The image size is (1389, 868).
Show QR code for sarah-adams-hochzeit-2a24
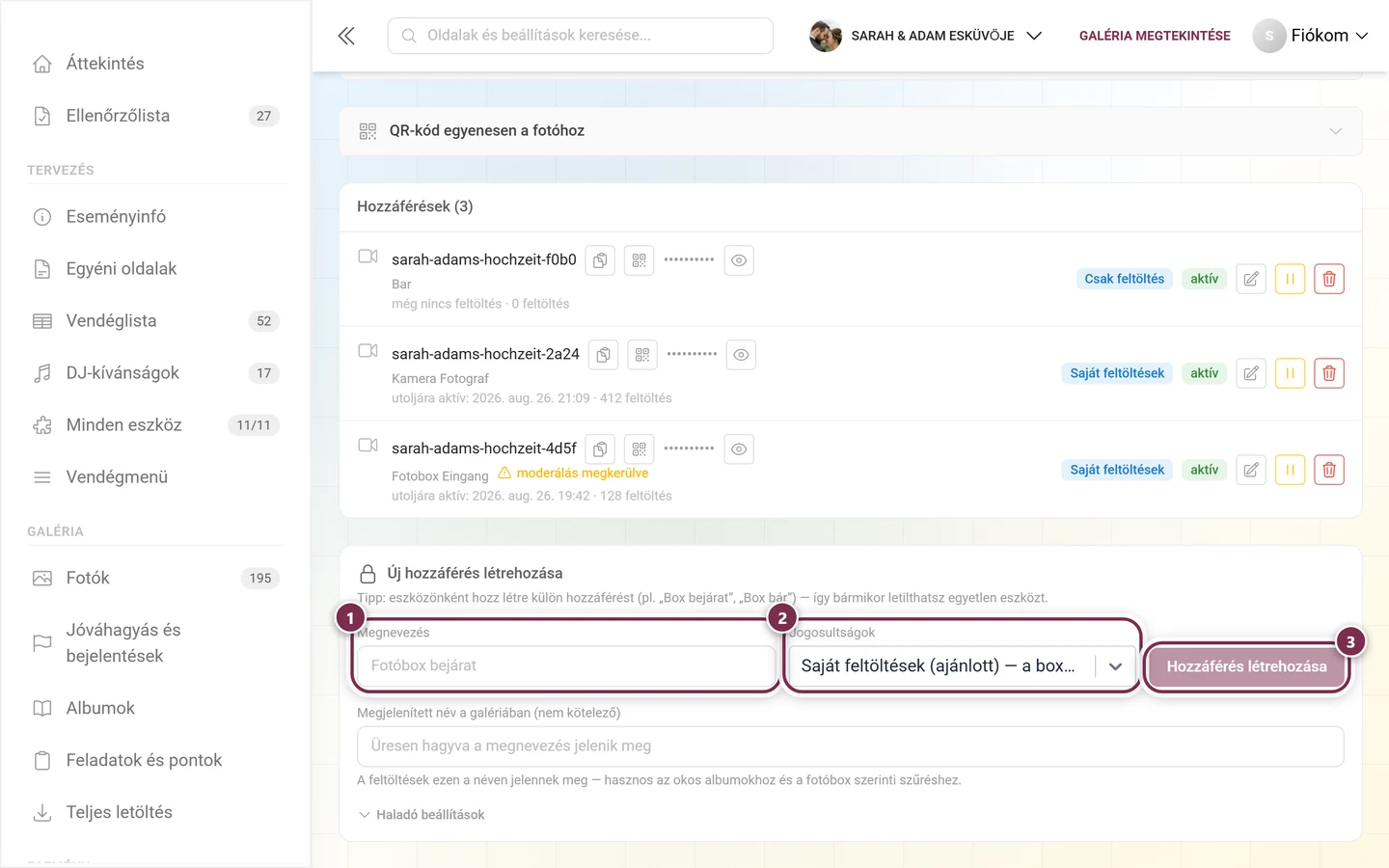642,355
